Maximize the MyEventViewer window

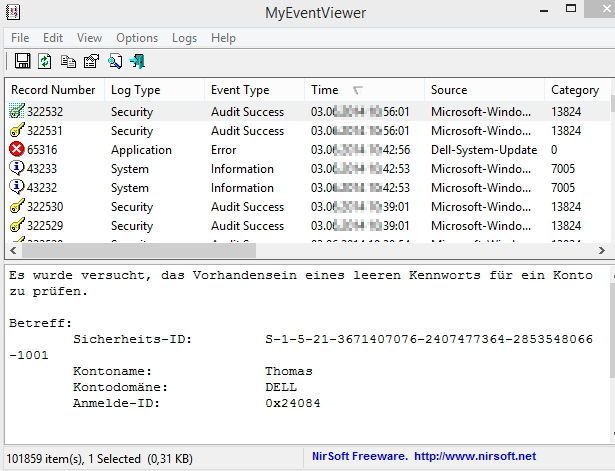(x=571, y=9)
